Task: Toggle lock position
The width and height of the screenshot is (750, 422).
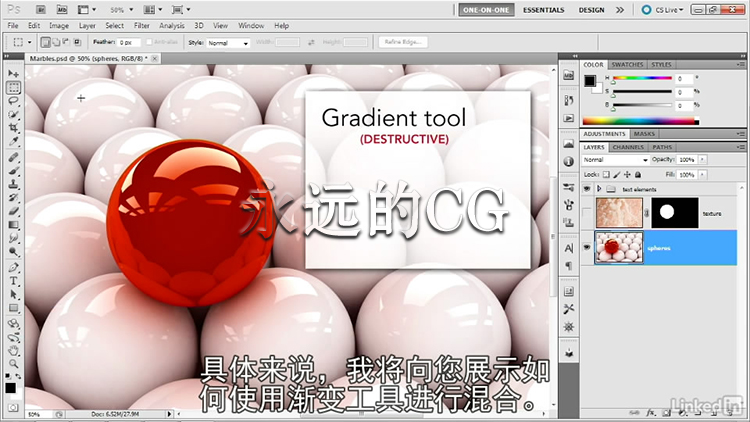Action: coord(627,175)
